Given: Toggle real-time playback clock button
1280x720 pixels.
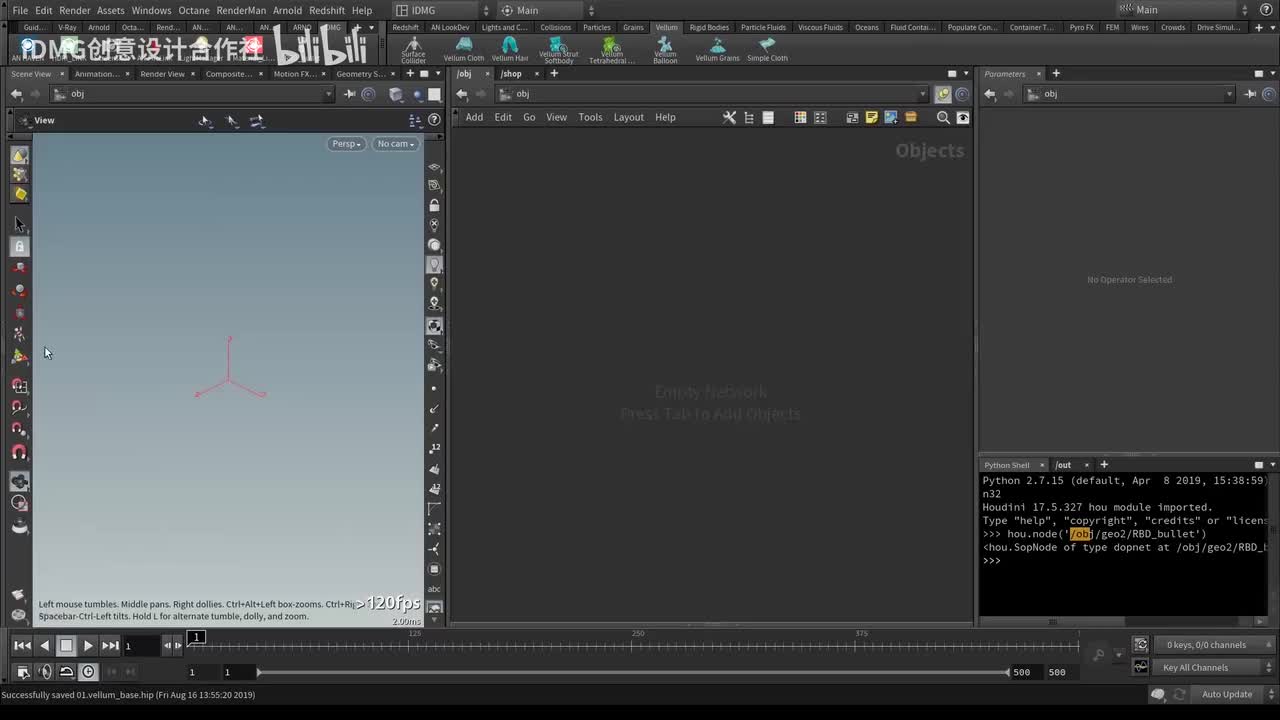Looking at the screenshot, I should point(88,672).
